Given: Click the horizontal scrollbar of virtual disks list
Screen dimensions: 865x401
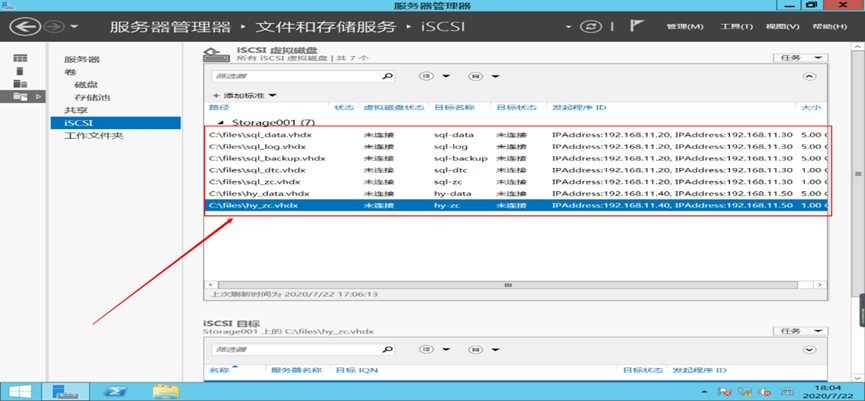Looking at the screenshot, I should click(508, 285).
